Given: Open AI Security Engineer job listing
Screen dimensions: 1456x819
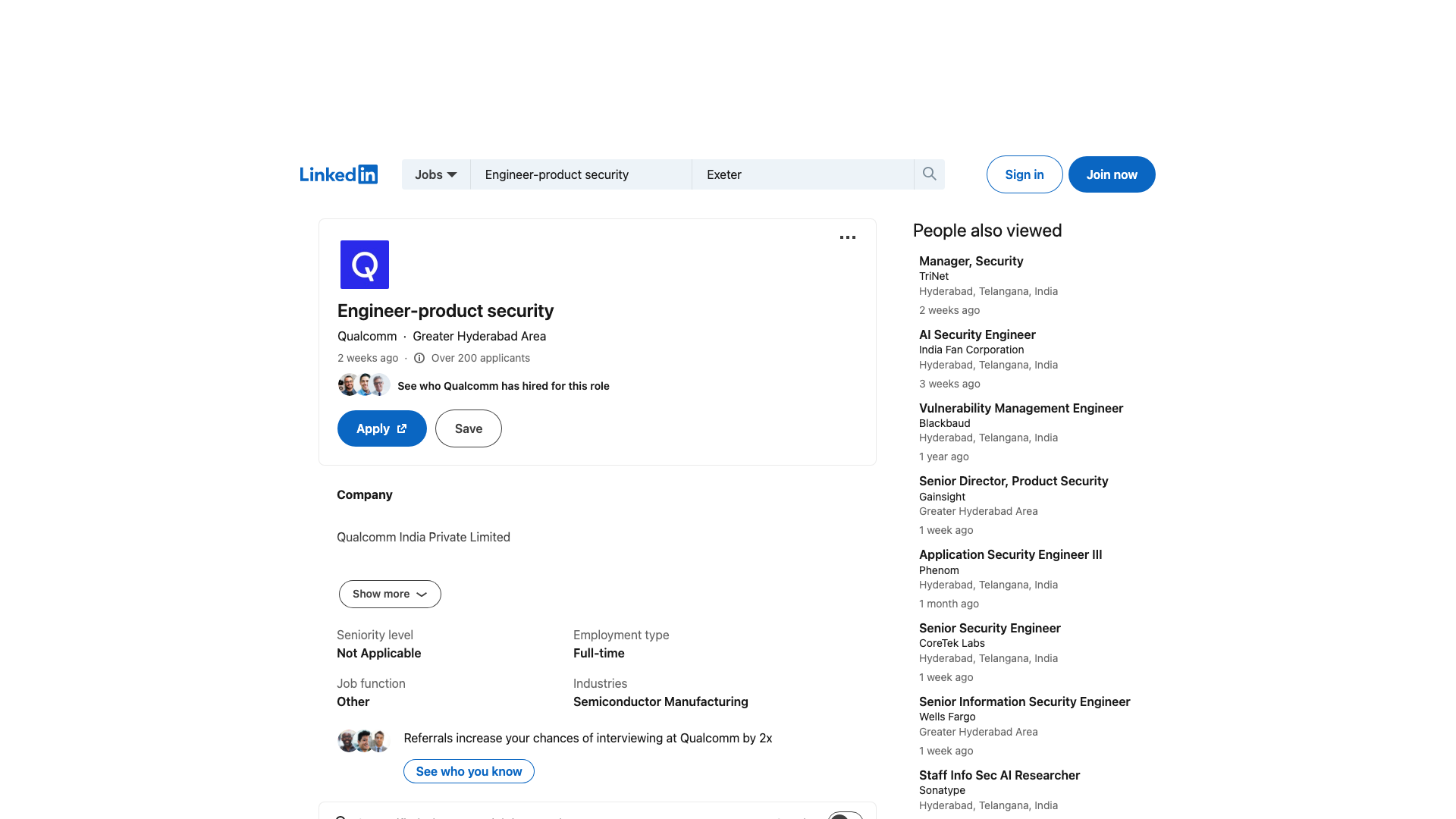Looking at the screenshot, I should tap(977, 334).
